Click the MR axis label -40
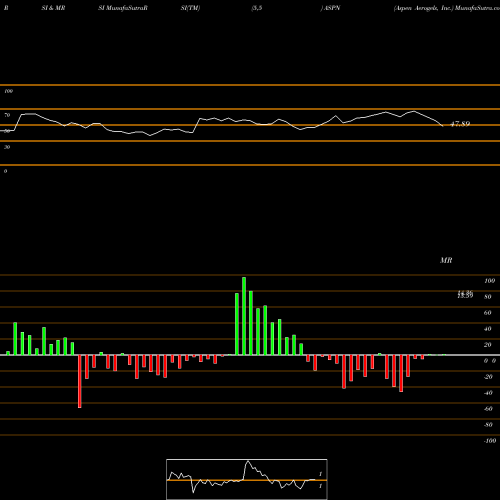Image resolution: width=500 pixels, height=500 pixels. pos(488,393)
